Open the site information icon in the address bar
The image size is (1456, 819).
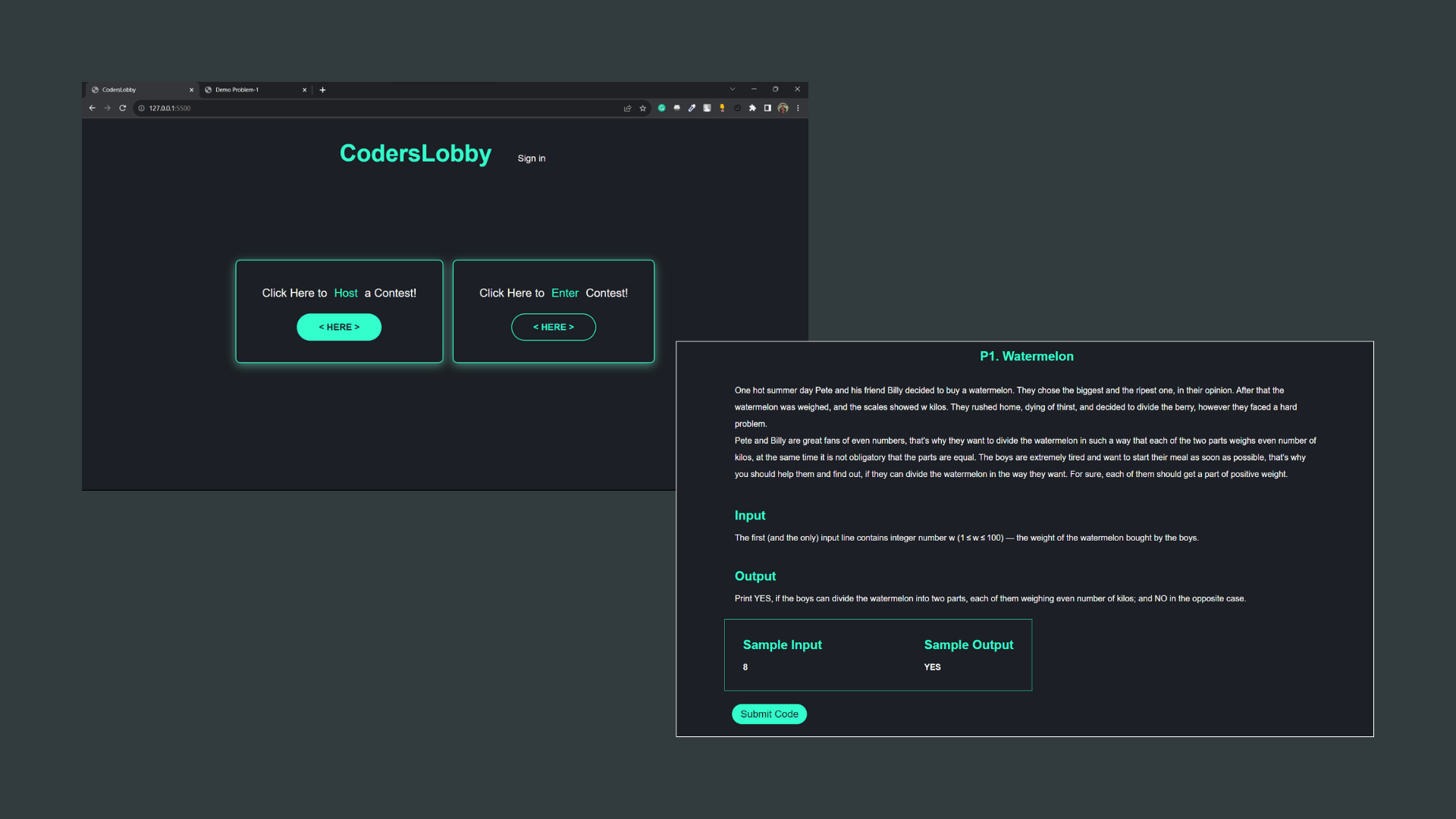coord(141,108)
